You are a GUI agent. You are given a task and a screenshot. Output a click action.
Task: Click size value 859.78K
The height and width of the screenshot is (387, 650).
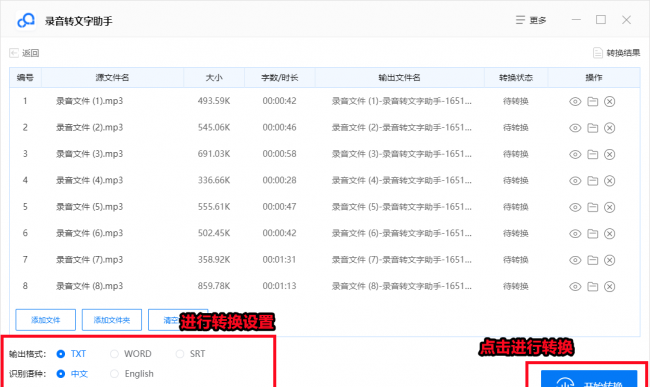[x=214, y=286]
